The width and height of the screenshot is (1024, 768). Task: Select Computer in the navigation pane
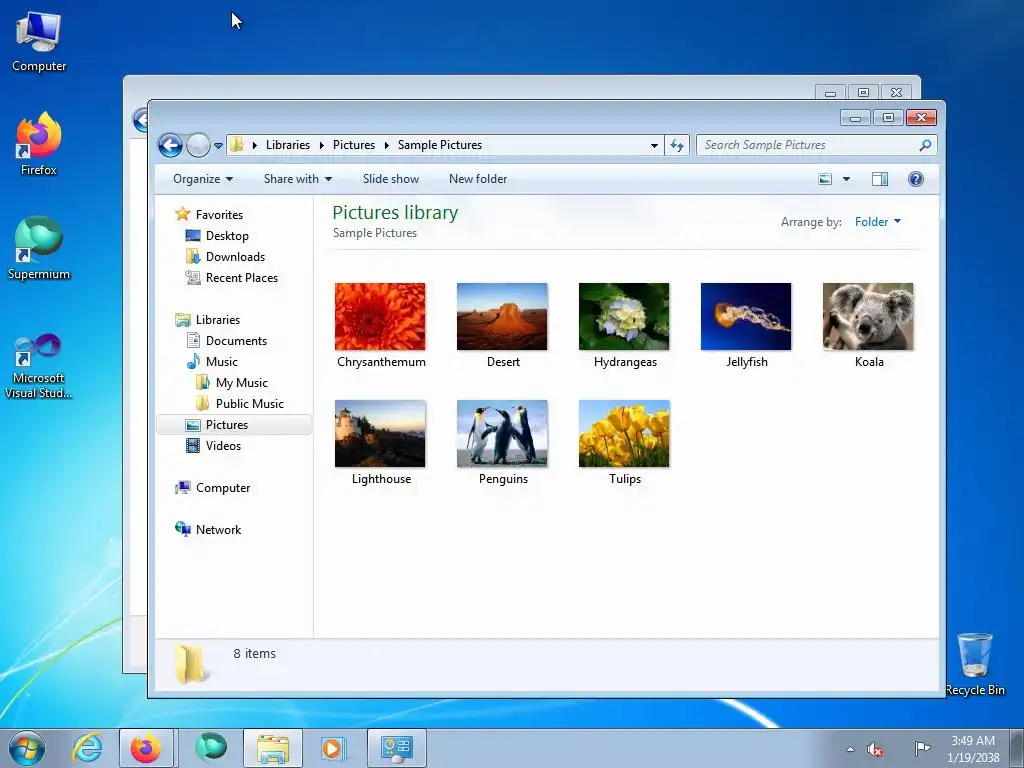point(223,488)
